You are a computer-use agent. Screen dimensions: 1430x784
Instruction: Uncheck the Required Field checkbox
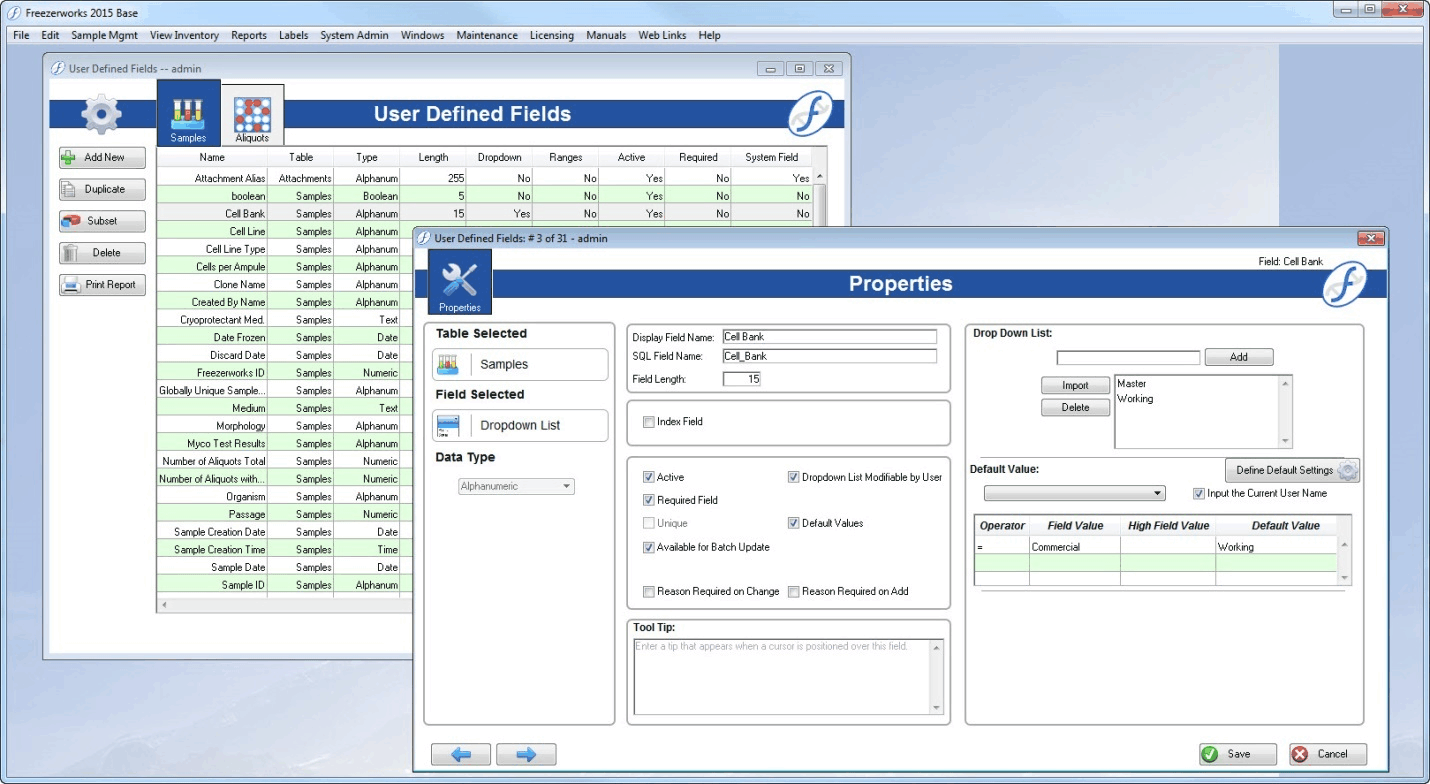pos(649,499)
